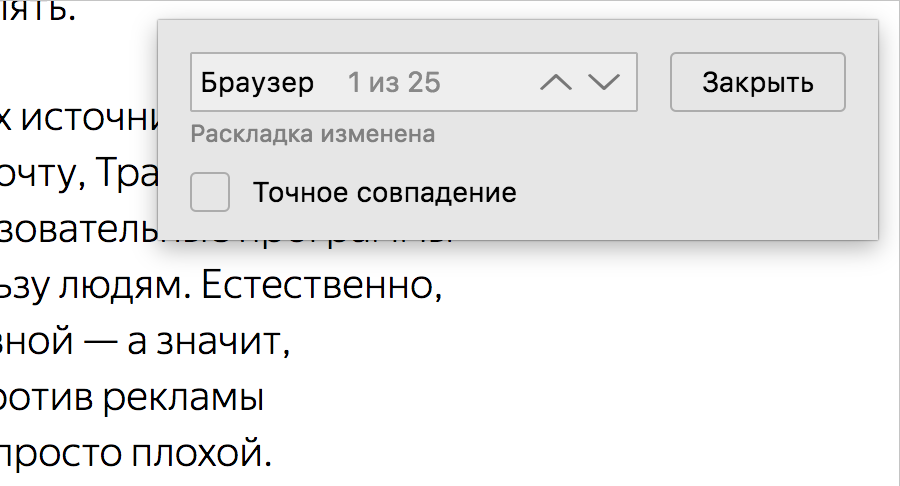The width and height of the screenshot is (900, 486).
Task: Click the Точное совпадение label text
Action: 385,192
